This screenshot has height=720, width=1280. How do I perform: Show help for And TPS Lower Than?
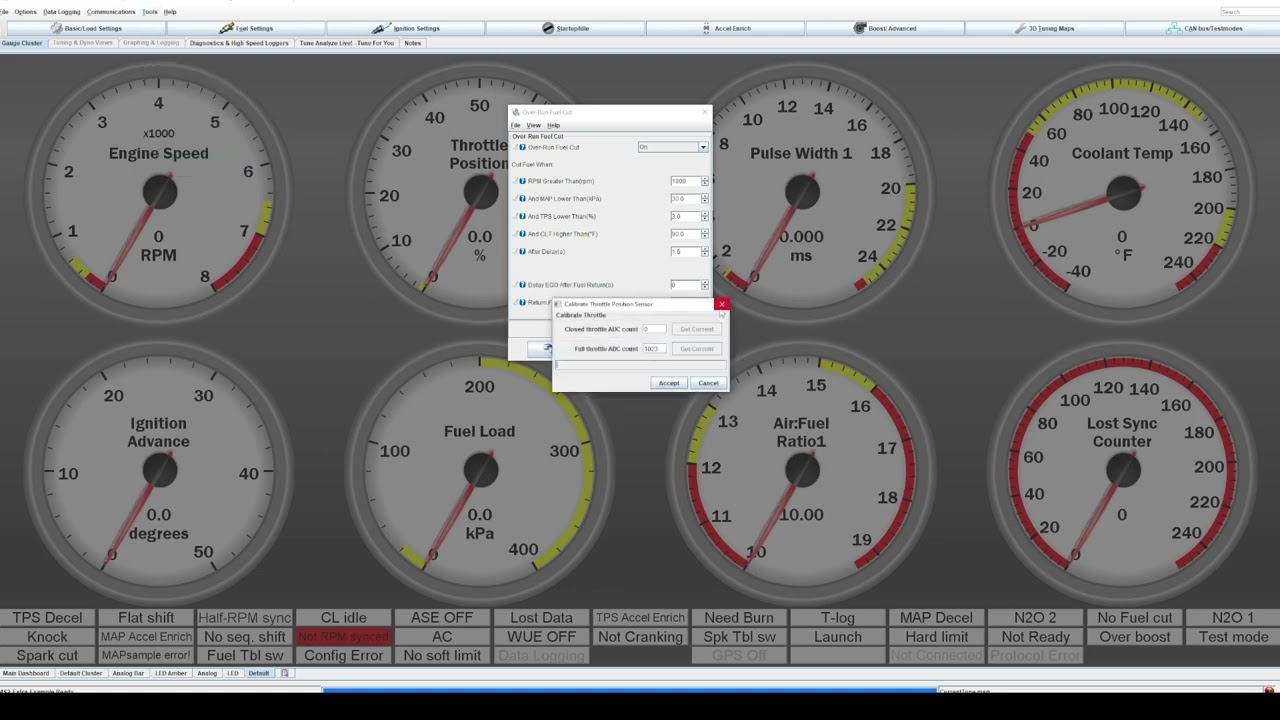(x=522, y=216)
